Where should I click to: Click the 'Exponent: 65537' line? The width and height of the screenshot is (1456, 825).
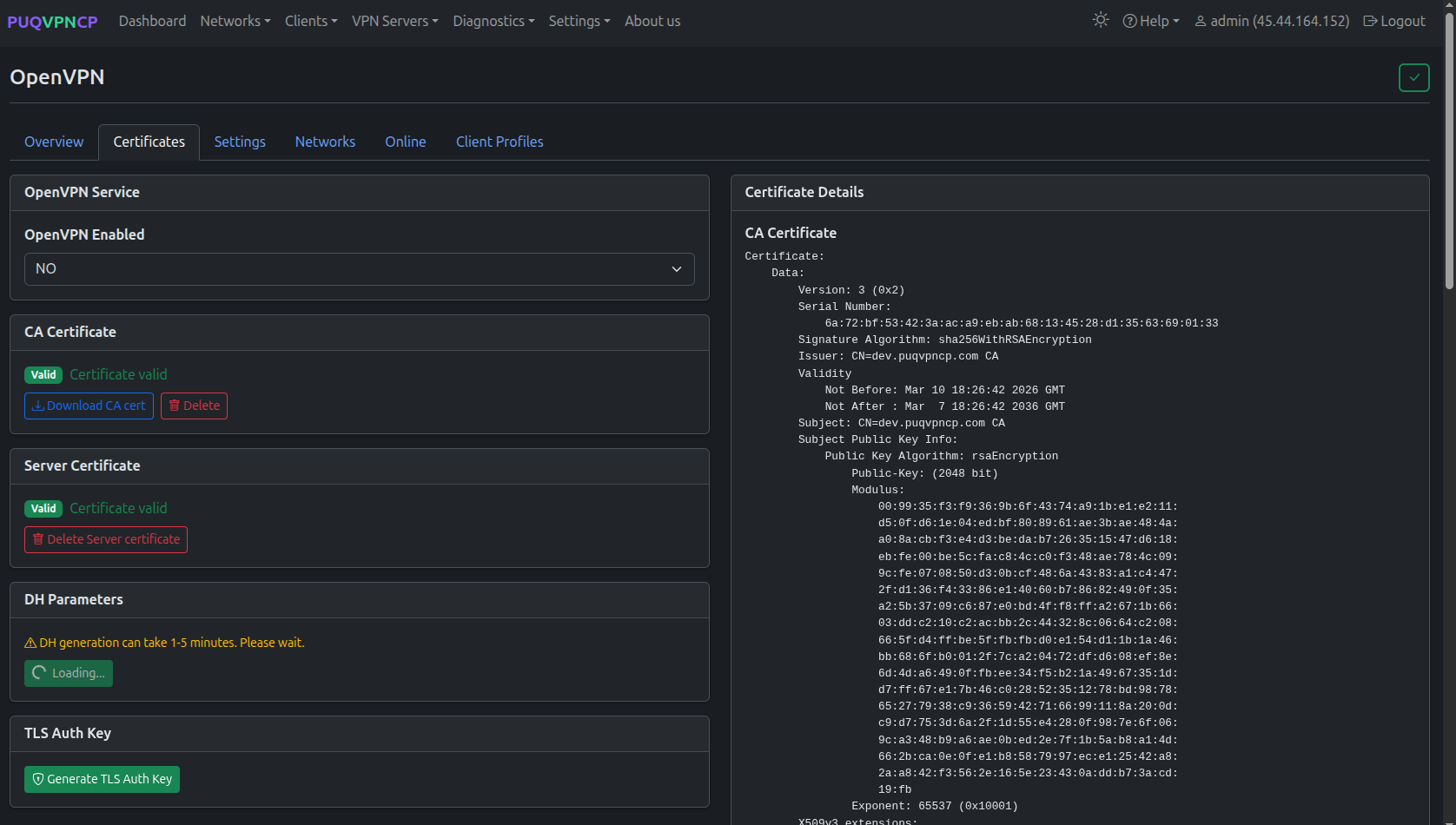[935, 806]
